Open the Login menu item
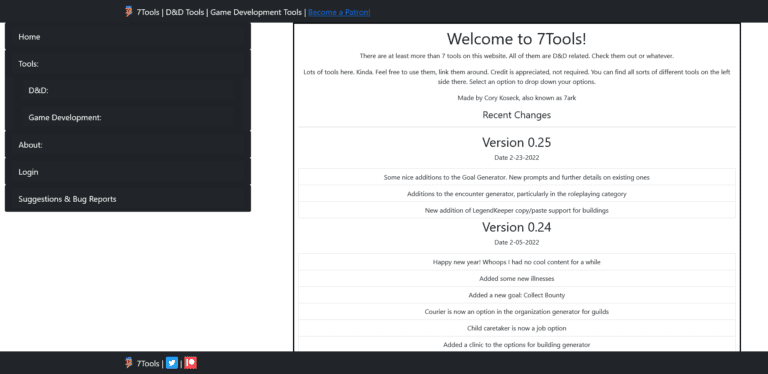 point(128,172)
